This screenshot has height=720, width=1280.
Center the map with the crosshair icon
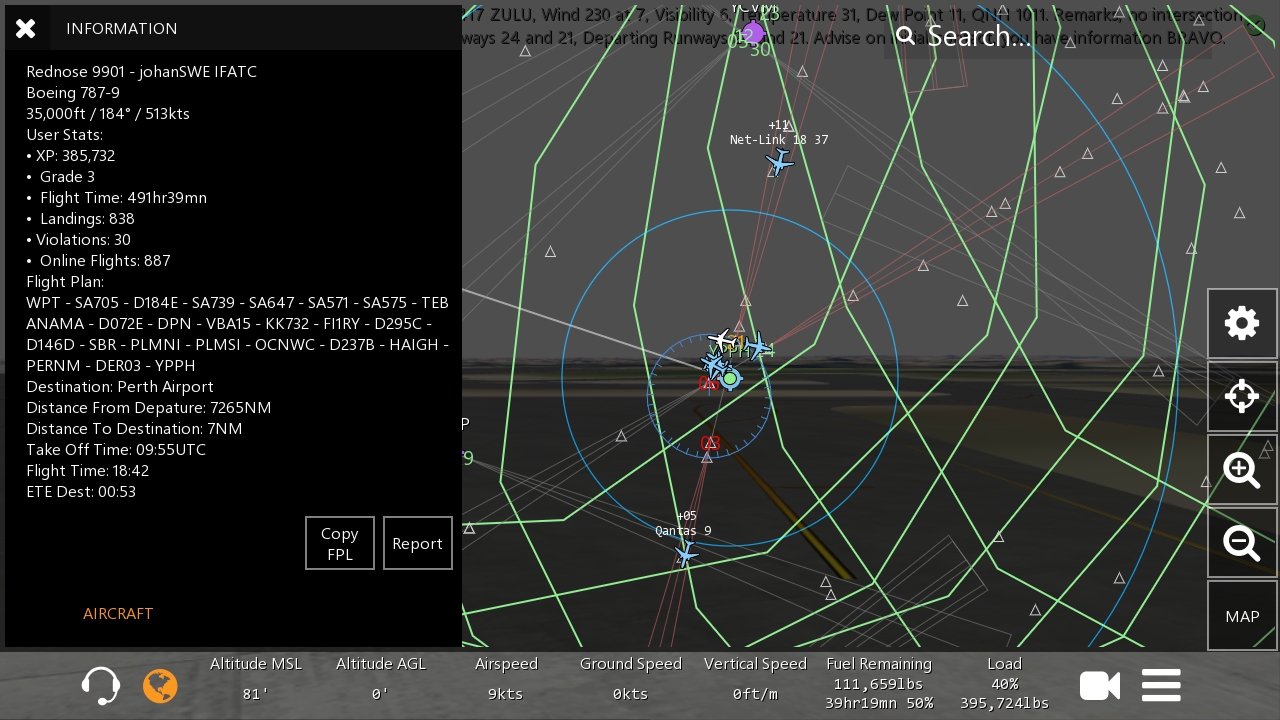[x=1242, y=396]
